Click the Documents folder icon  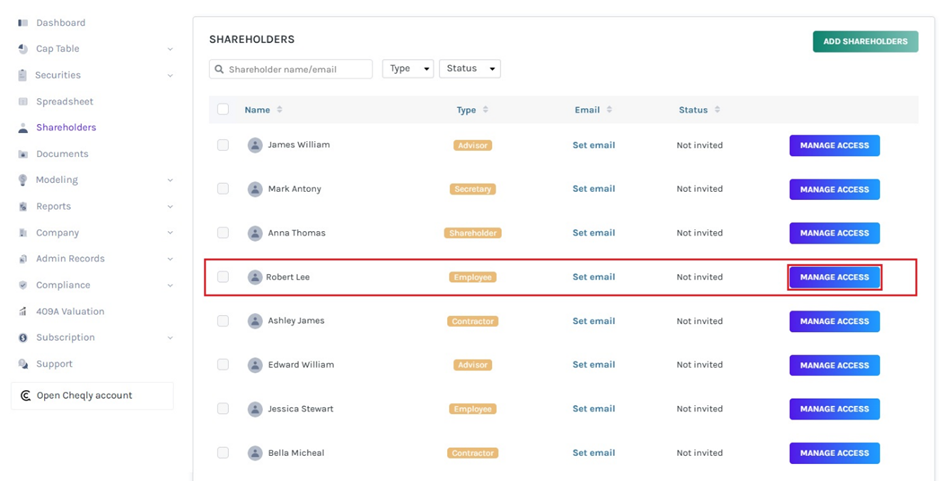point(23,154)
